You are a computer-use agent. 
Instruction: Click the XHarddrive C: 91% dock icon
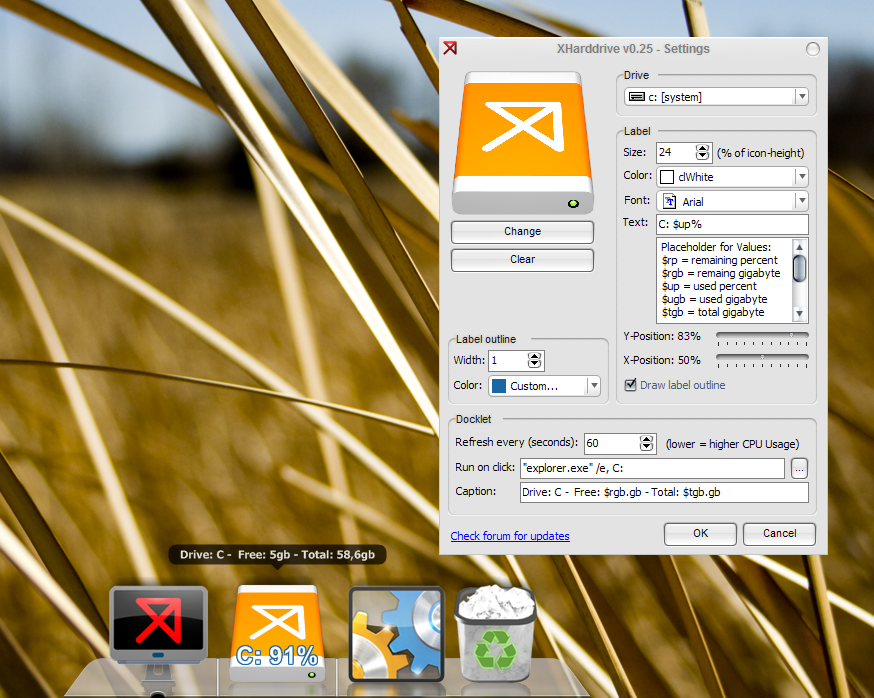coord(277,633)
